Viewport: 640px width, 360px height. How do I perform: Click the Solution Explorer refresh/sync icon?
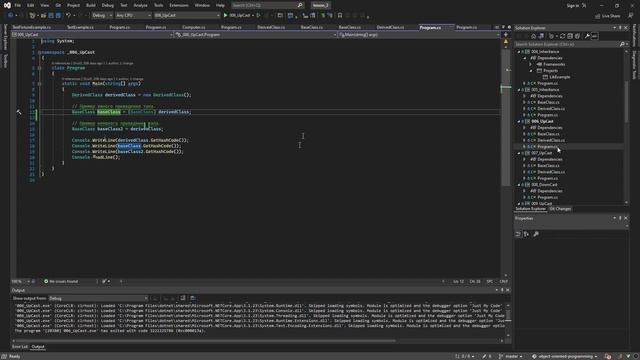[x=562, y=36]
